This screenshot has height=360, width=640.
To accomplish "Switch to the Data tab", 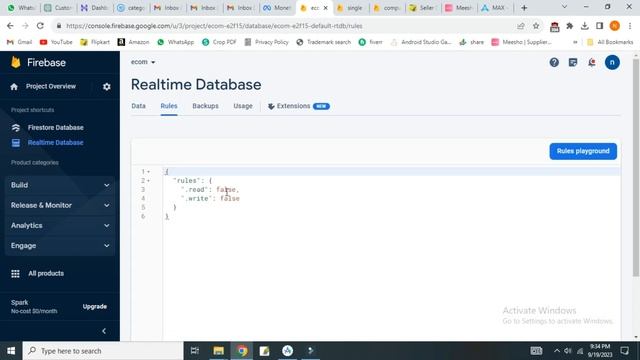I will [x=138, y=106].
